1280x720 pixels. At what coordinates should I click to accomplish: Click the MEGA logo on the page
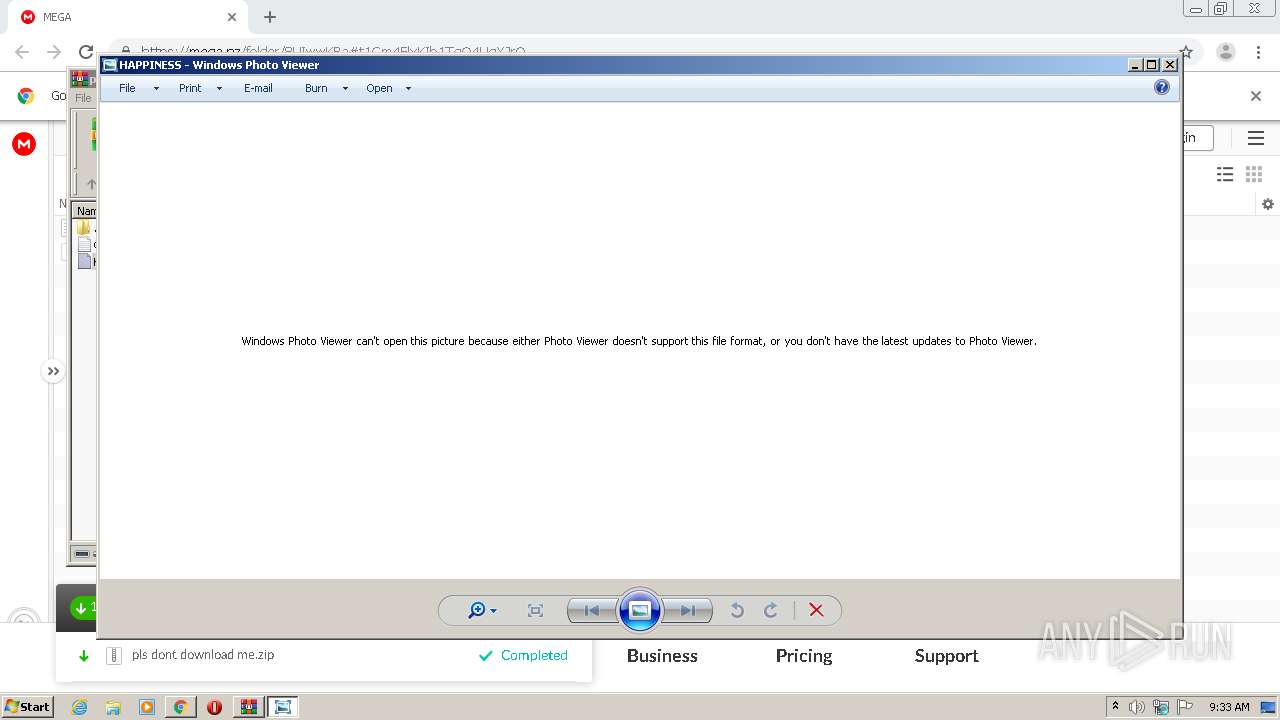tap(24, 144)
